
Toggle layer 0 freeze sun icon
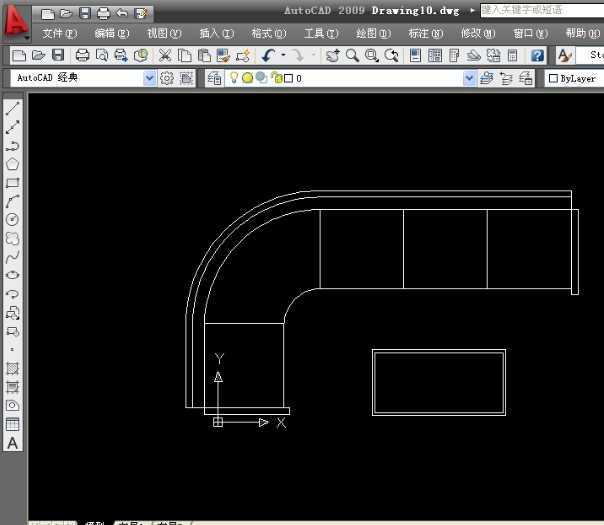(x=247, y=78)
